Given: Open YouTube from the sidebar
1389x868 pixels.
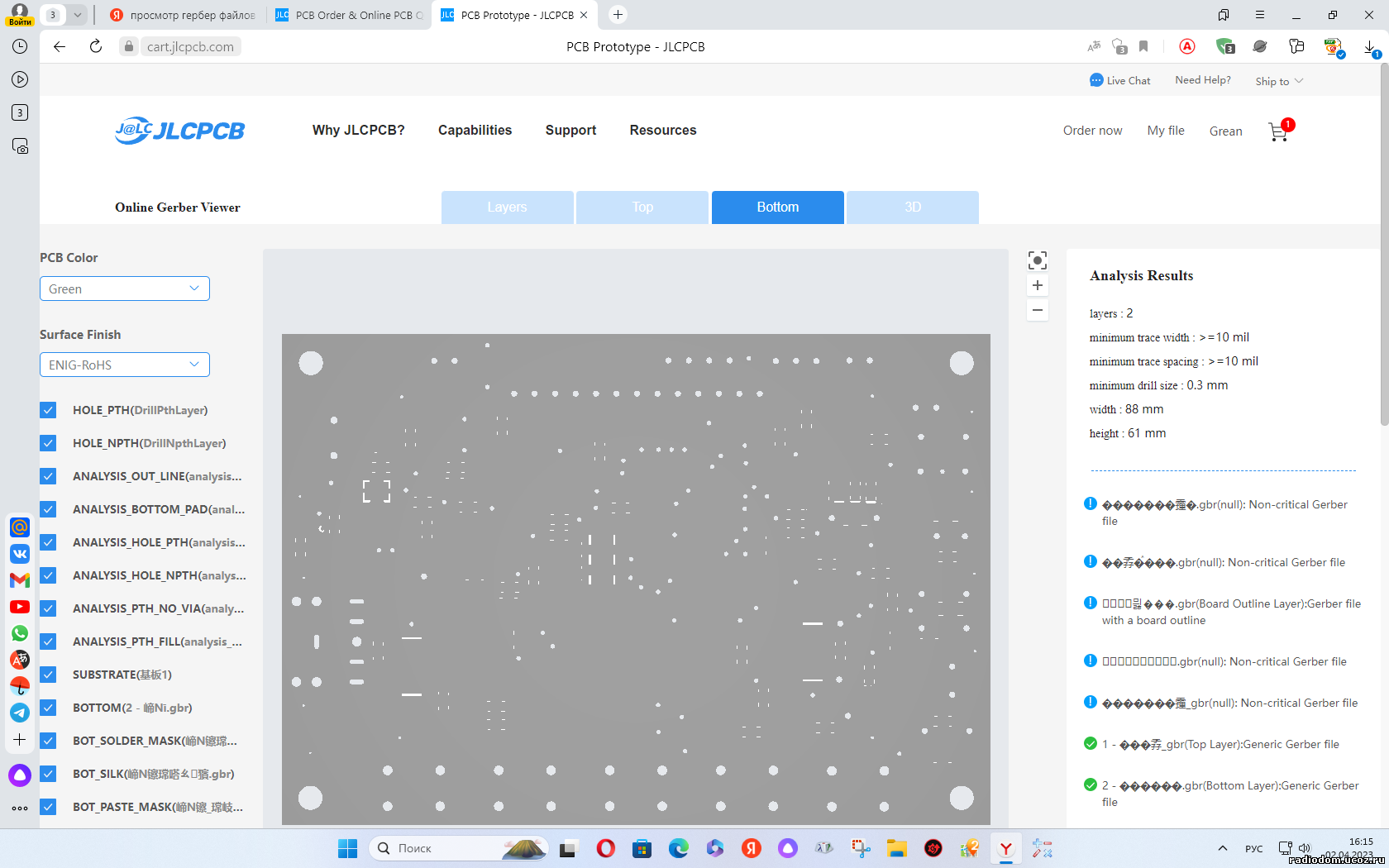Looking at the screenshot, I should point(20,607).
